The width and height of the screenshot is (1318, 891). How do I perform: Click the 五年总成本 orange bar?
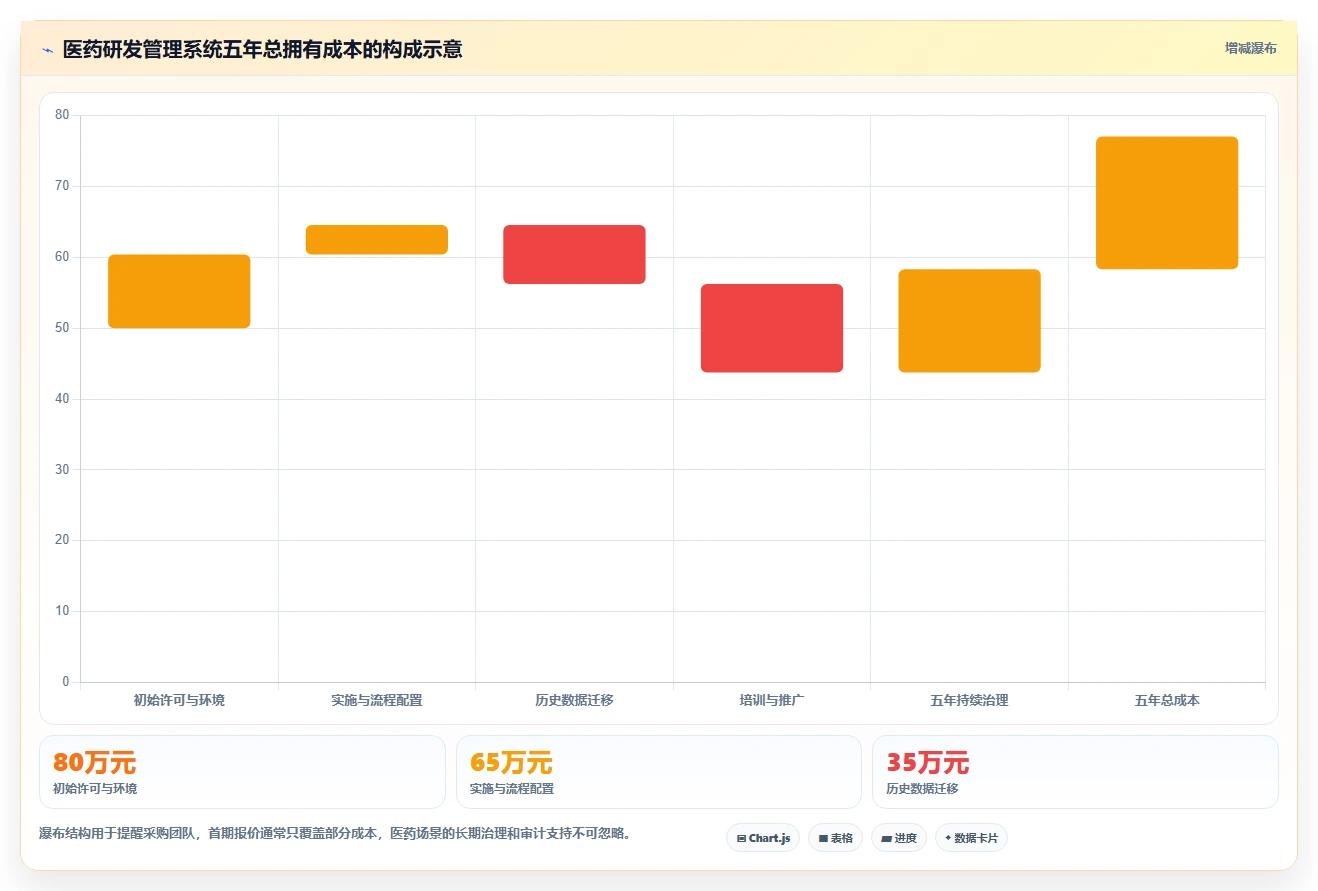point(1167,203)
